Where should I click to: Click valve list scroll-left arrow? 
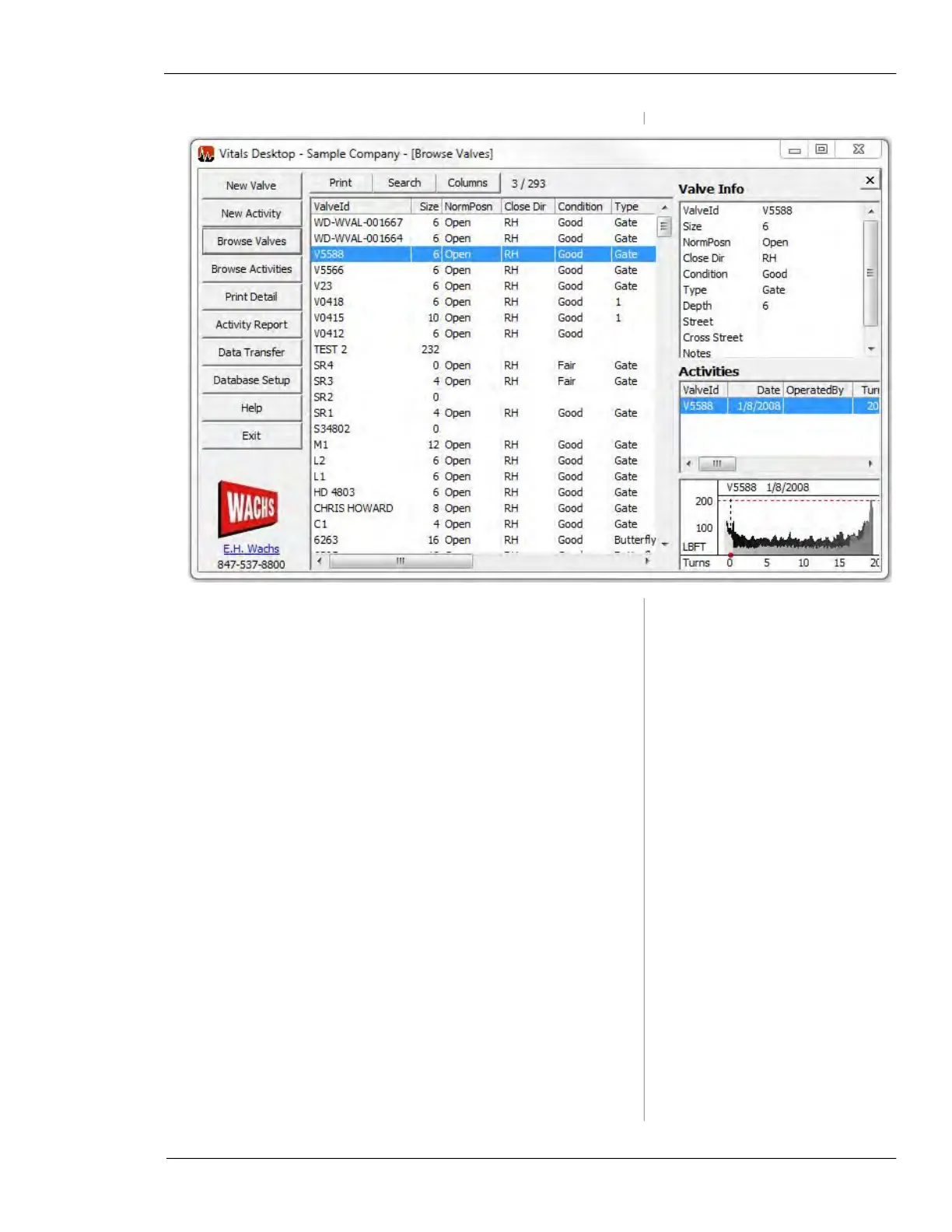319,561
